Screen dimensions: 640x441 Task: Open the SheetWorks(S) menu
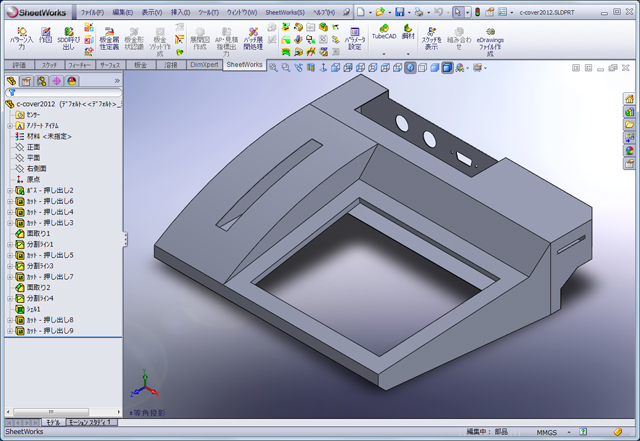point(285,11)
